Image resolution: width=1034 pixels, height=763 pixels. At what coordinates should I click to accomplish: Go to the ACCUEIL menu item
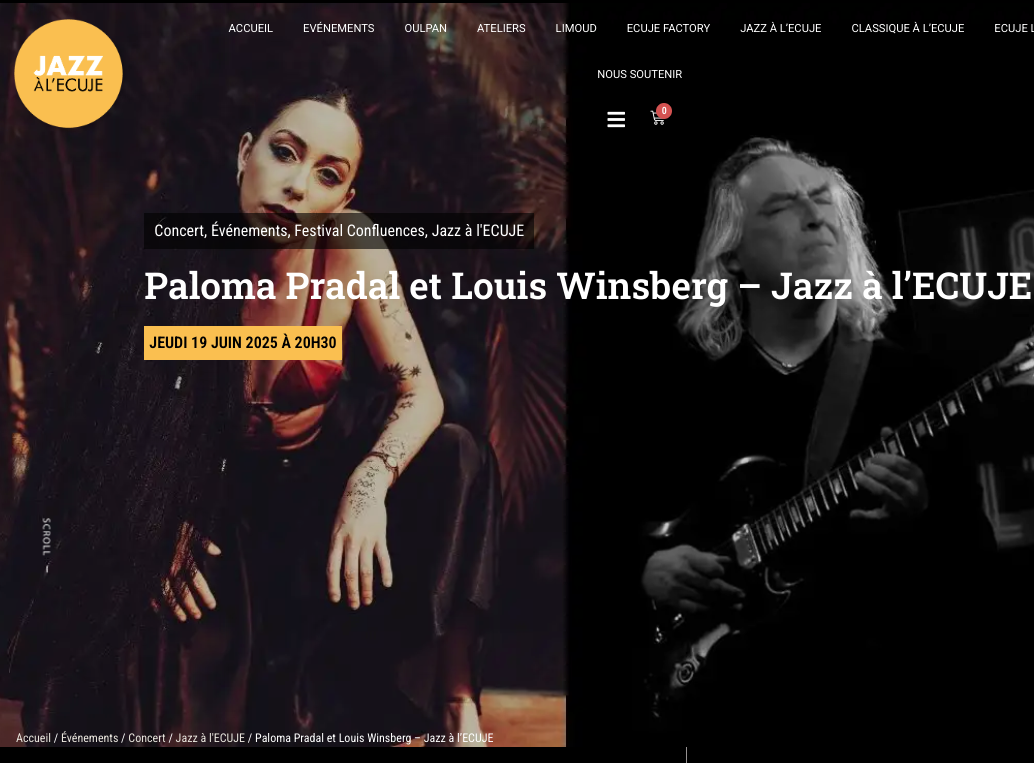coord(251,28)
